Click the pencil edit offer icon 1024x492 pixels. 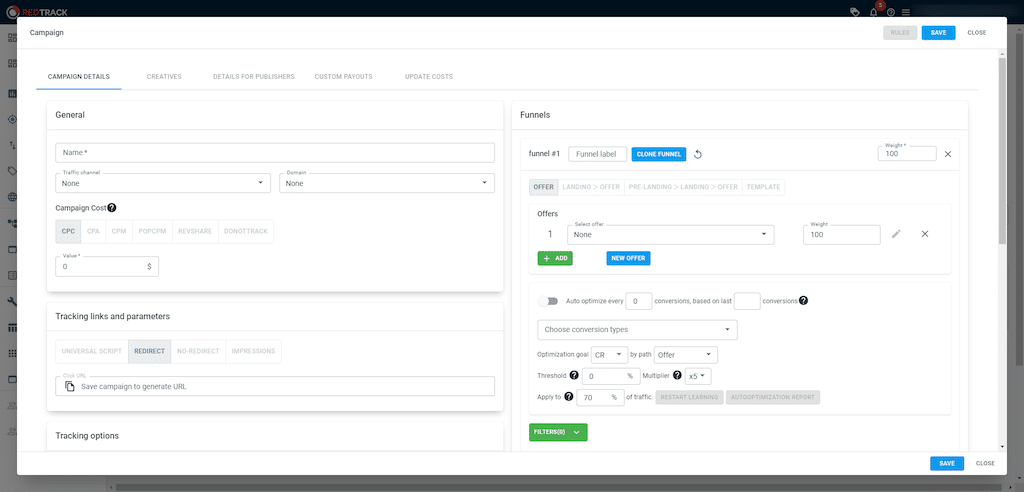[x=896, y=234]
